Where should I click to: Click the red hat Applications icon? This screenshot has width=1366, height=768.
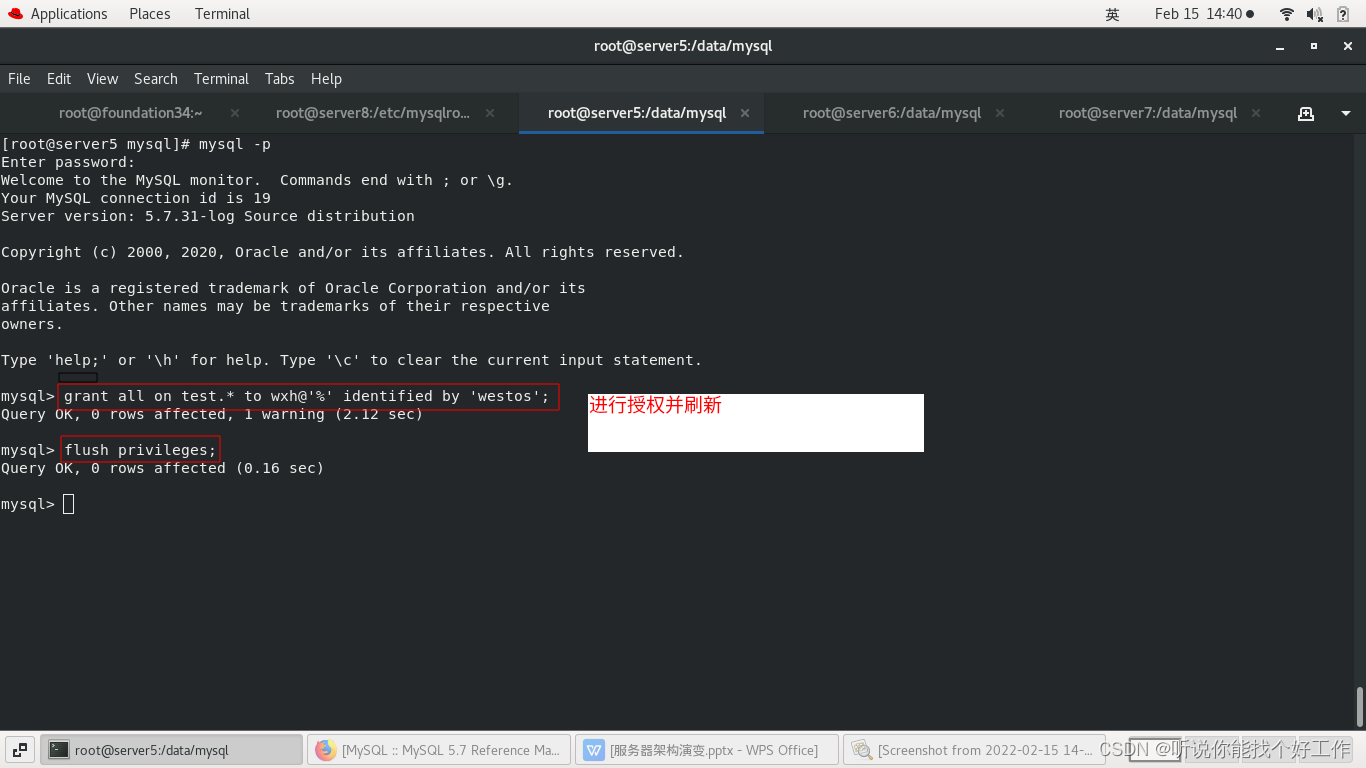(x=15, y=14)
